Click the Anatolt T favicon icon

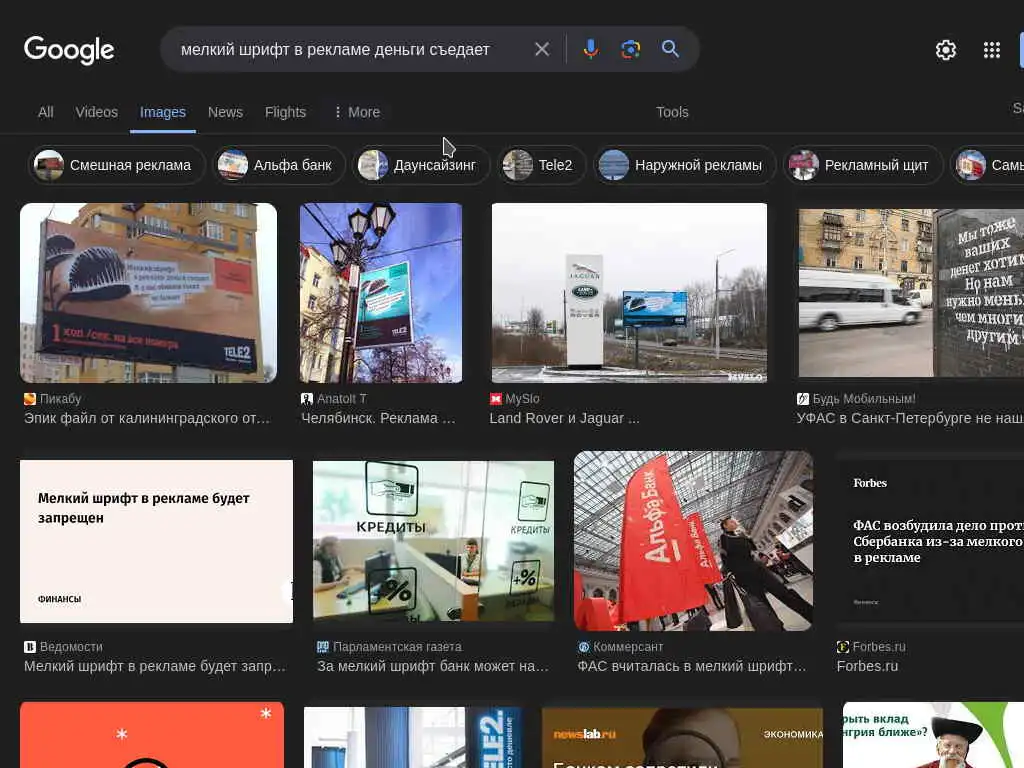307,398
